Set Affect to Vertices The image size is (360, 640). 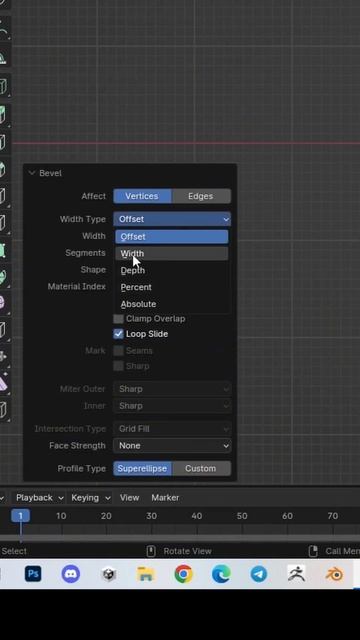(142, 196)
